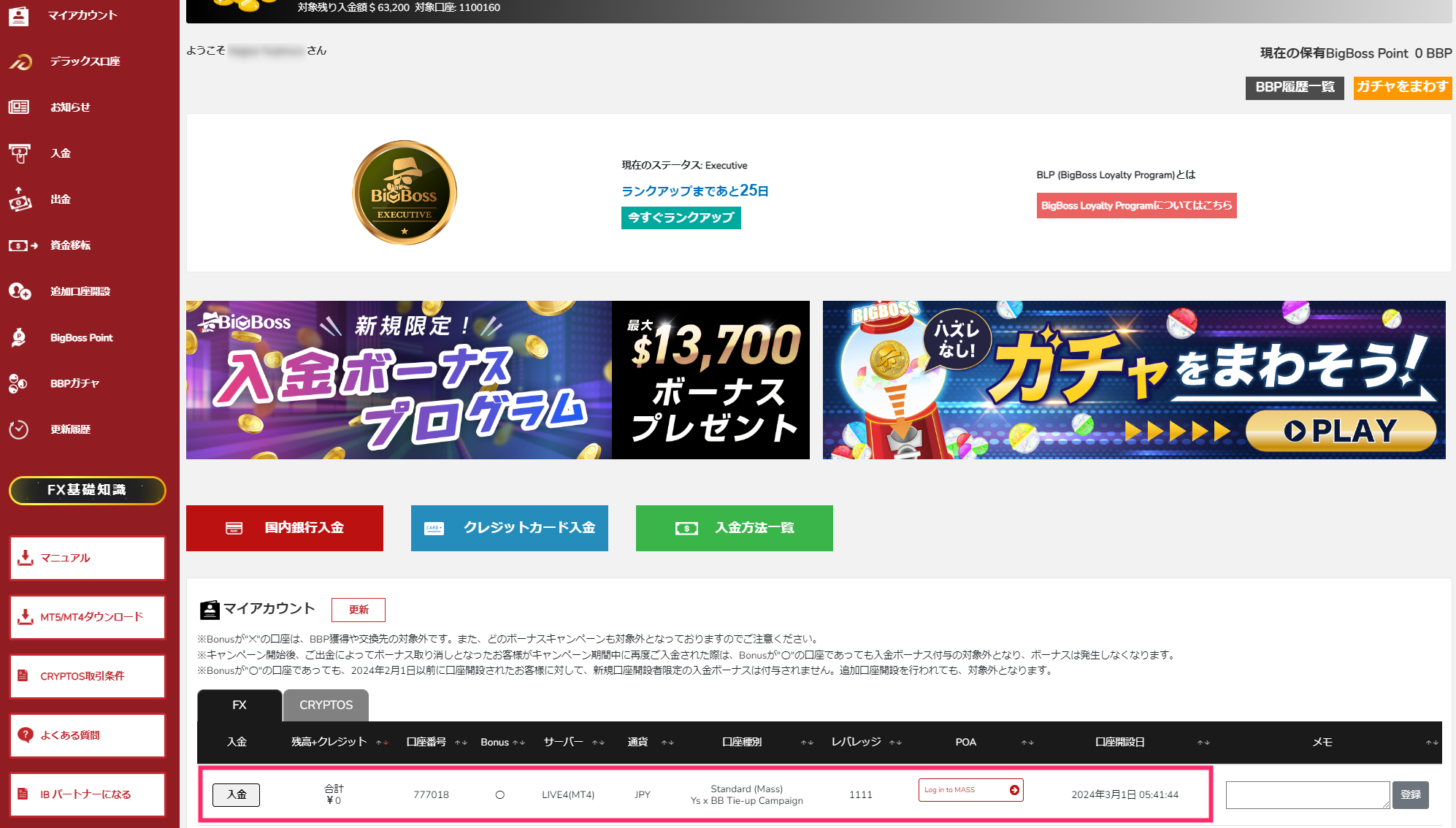Open the 資金移転 fund transfer icon
This screenshot has height=828, width=1456.
pyautogui.click(x=22, y=245)
